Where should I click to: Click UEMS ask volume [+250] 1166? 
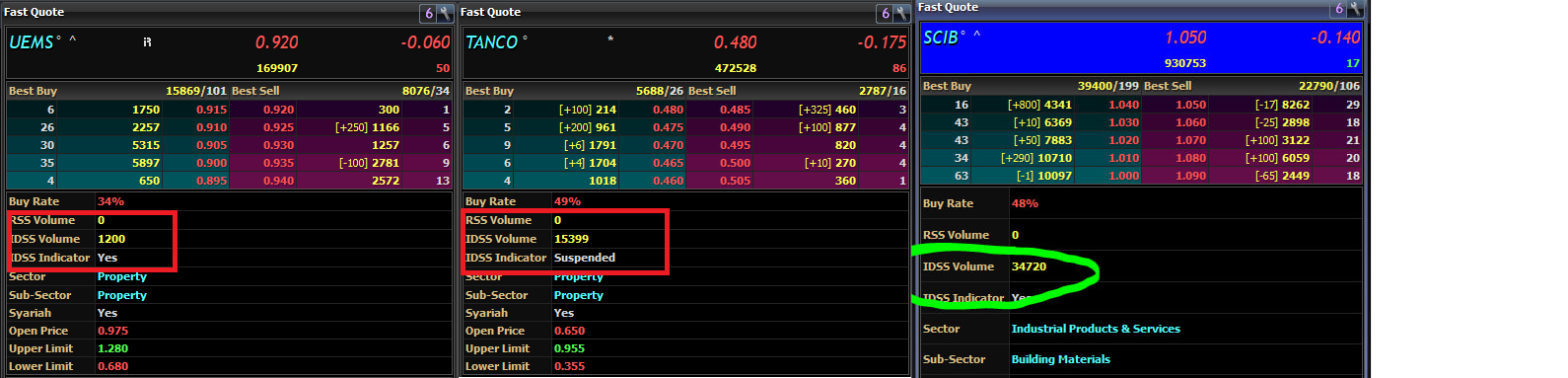[x=367, y=127]
